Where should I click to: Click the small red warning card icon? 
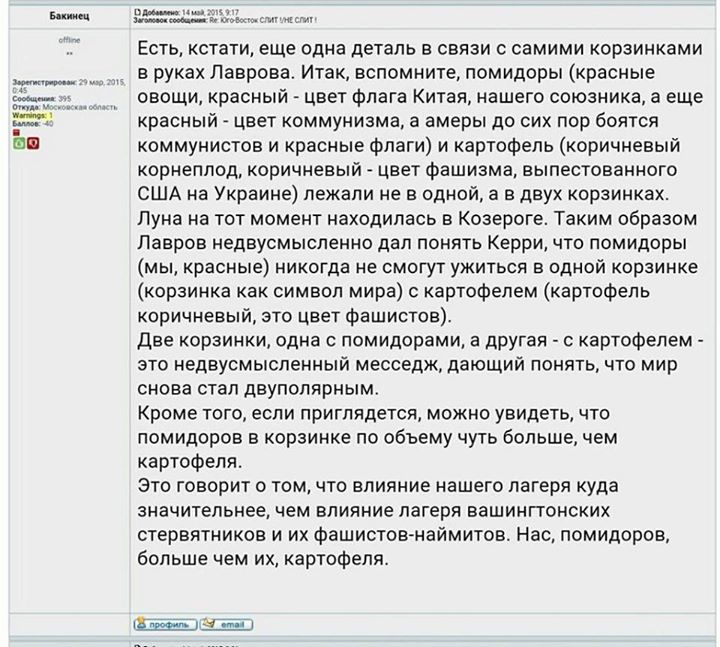tap(18, 130)
